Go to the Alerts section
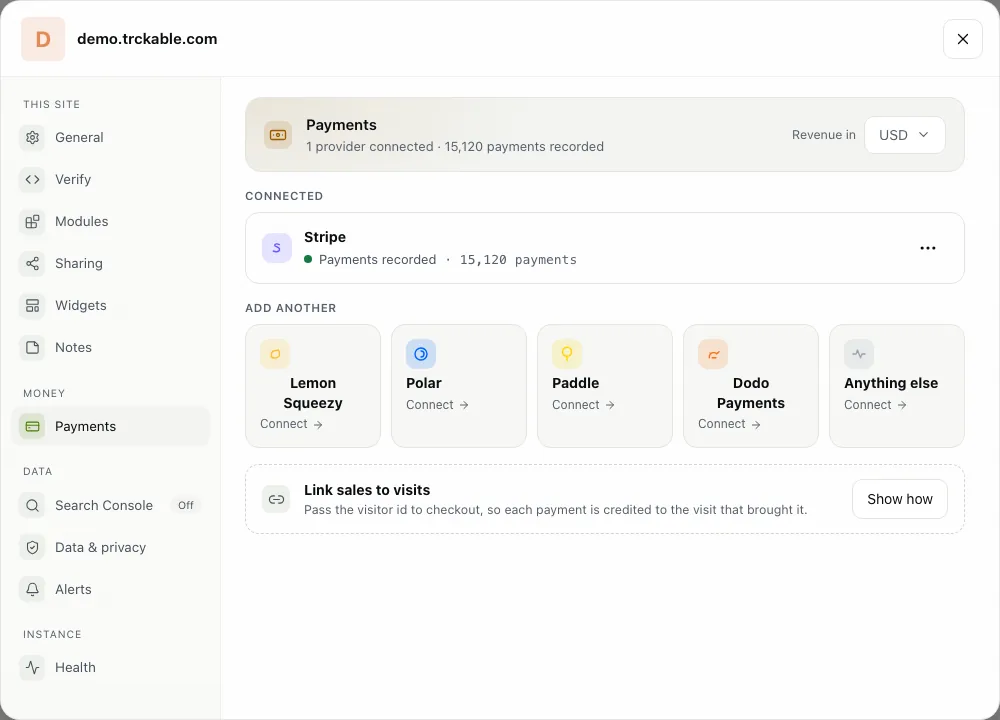Screen dimensions: 1000x720 coord(110,589)
